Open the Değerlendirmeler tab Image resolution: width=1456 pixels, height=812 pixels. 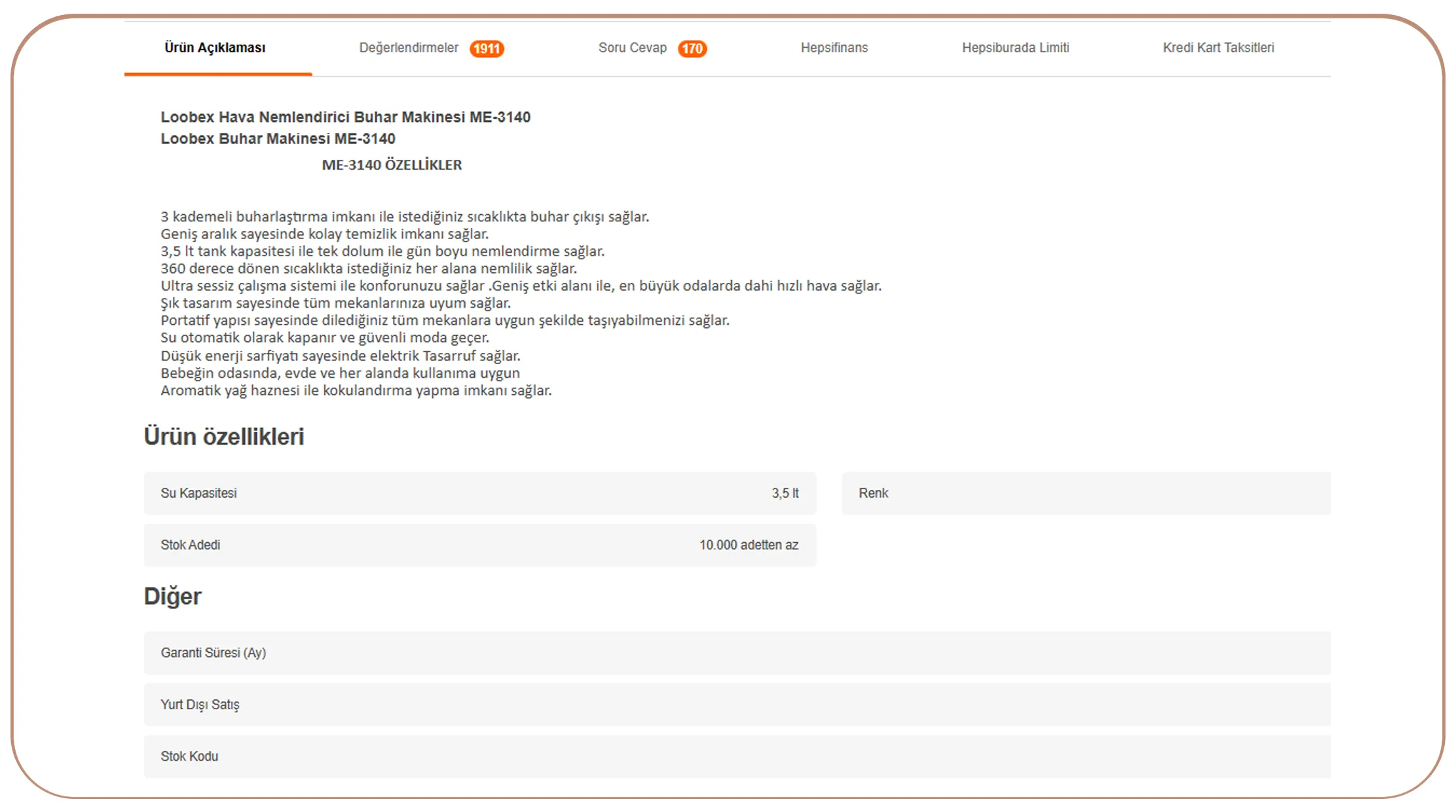coord(408,48)
